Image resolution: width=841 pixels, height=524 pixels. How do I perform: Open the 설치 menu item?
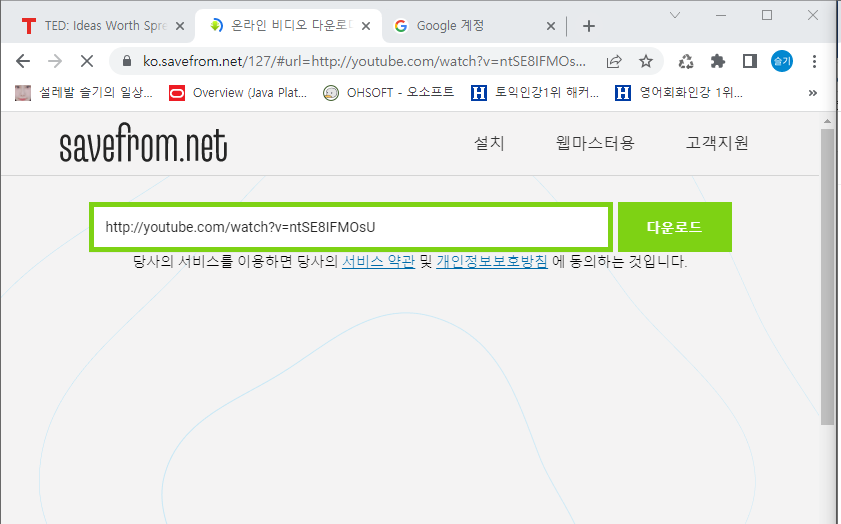(489, 143)
